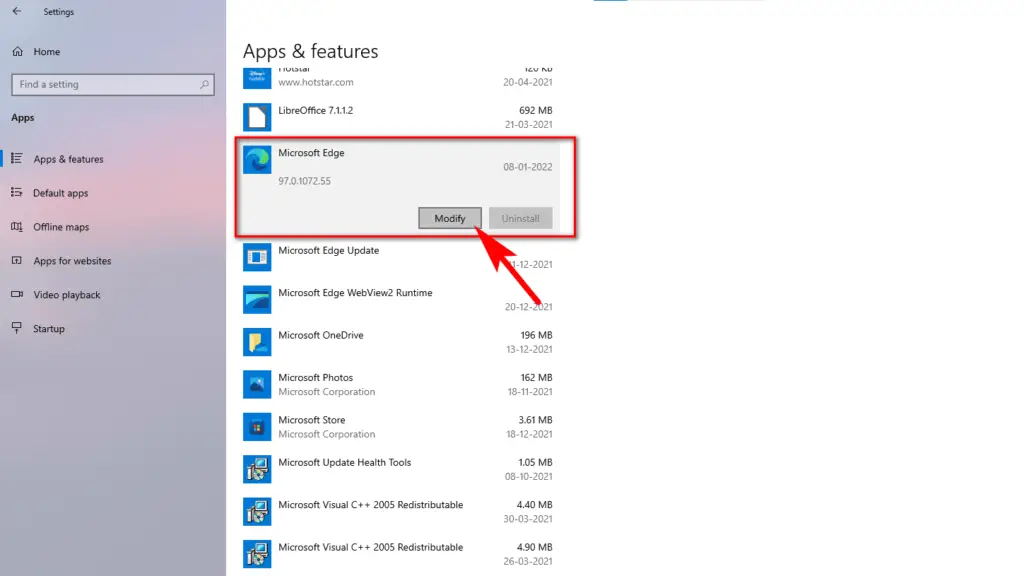The height and width of the screenshot is (576, 1024).
Task: Click the Microsoft OneDrive app icon
Action: tap(257, 342)
